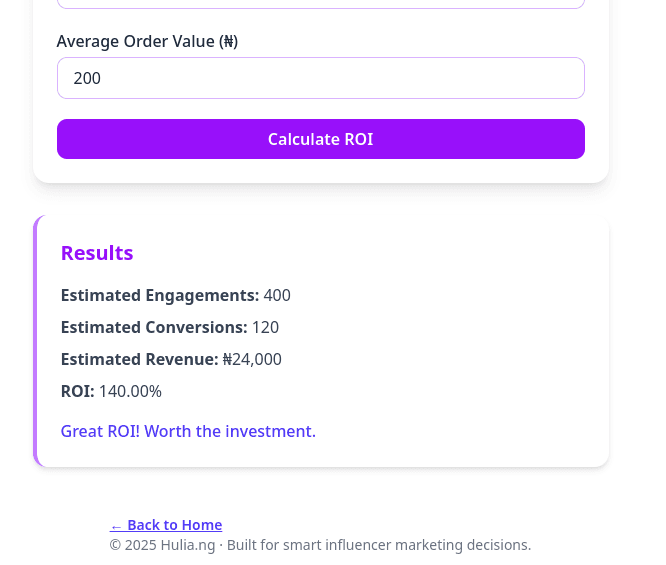Click the Average Order Value (₦) label
Viewport: 666px width, 565px height.
coord(147,41)
